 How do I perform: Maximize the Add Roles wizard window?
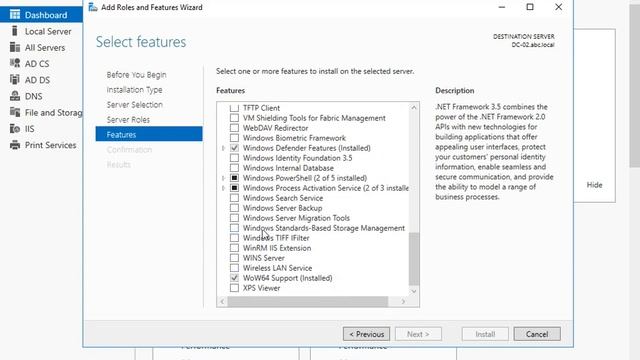click(530, 7)
